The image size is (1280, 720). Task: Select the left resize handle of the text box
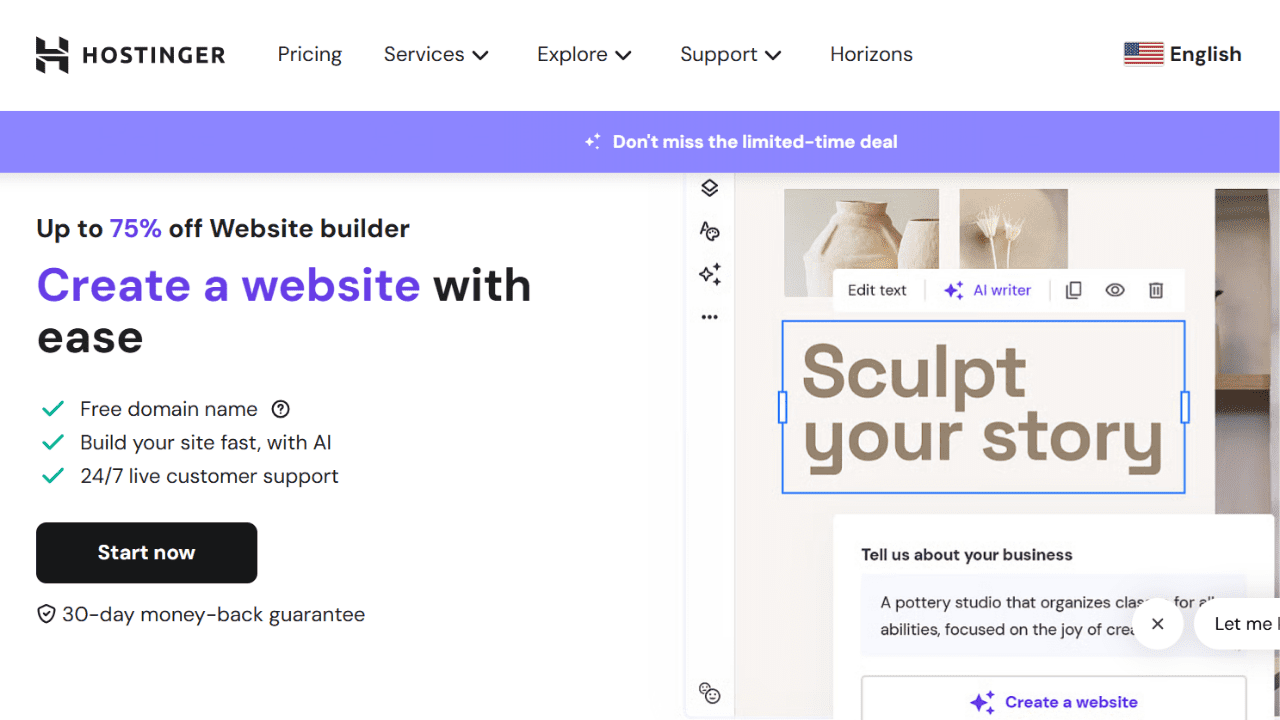coord(782,407)
